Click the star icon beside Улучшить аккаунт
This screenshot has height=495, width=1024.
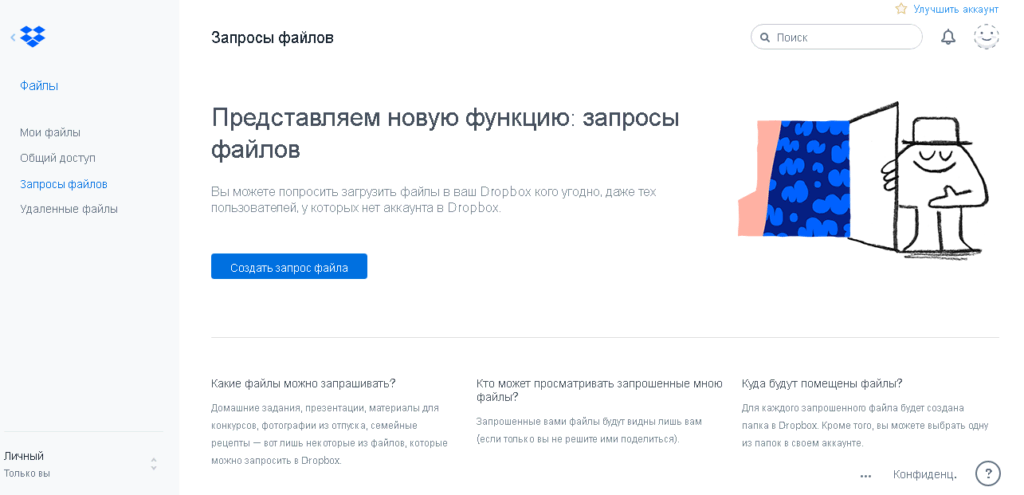(901, 9)
